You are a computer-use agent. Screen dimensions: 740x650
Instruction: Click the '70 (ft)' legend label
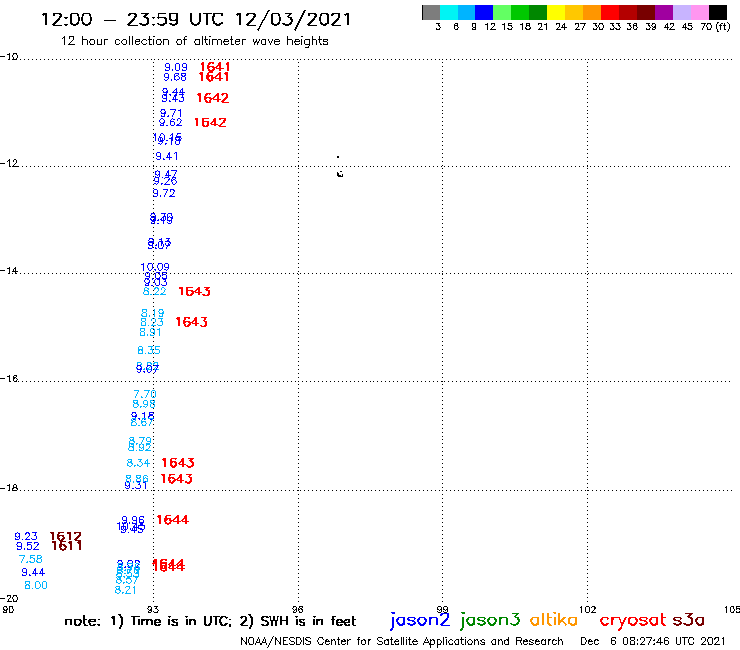[715, 27]
